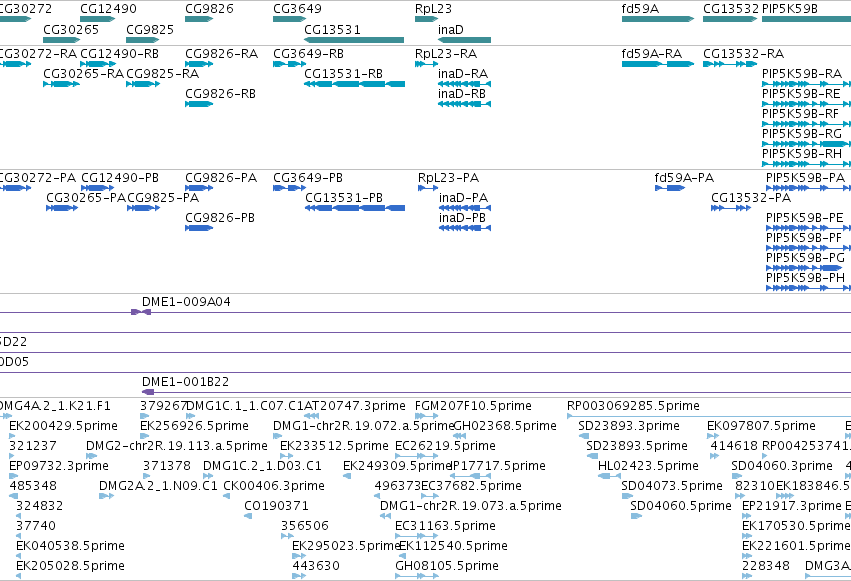
Task: Select the fd59A gene bar
Action: click(x=658, y=19)
